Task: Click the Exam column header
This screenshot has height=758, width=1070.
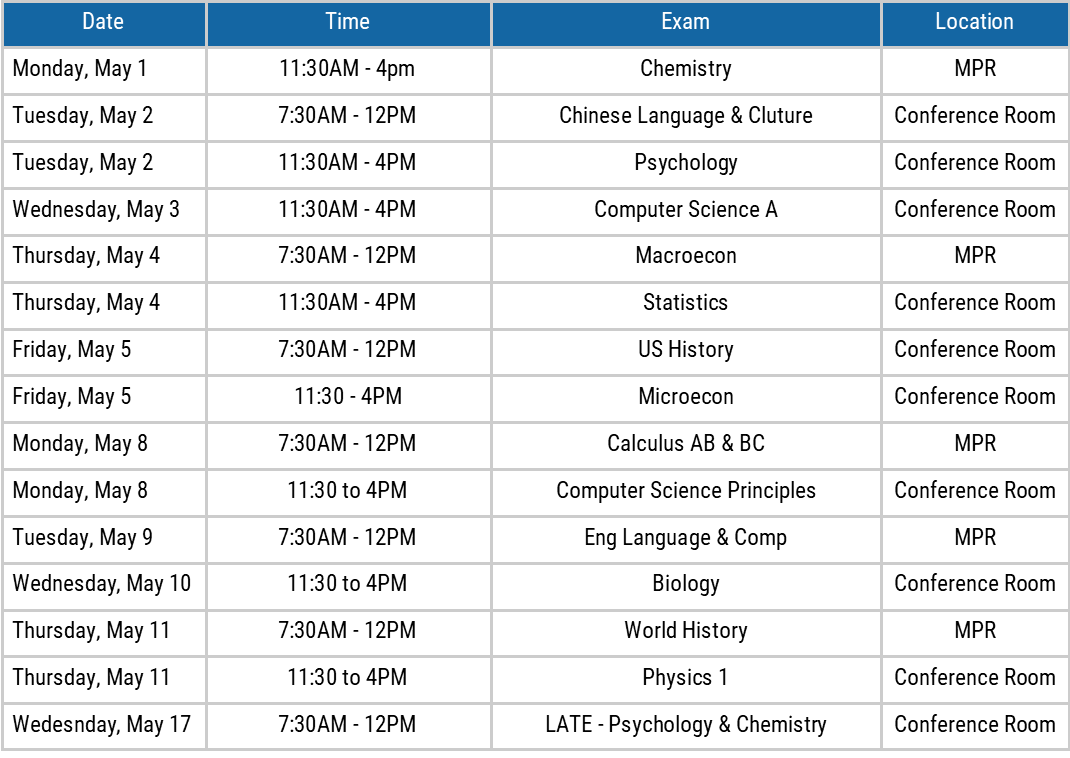Action: coord(685,22)
